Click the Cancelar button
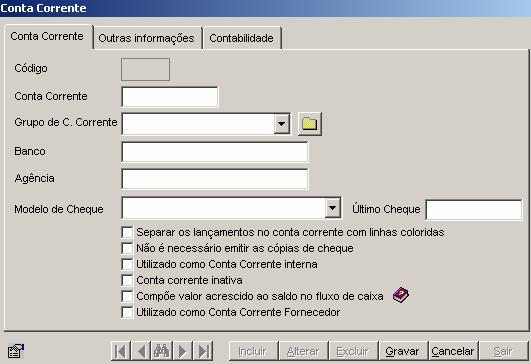 453,351
